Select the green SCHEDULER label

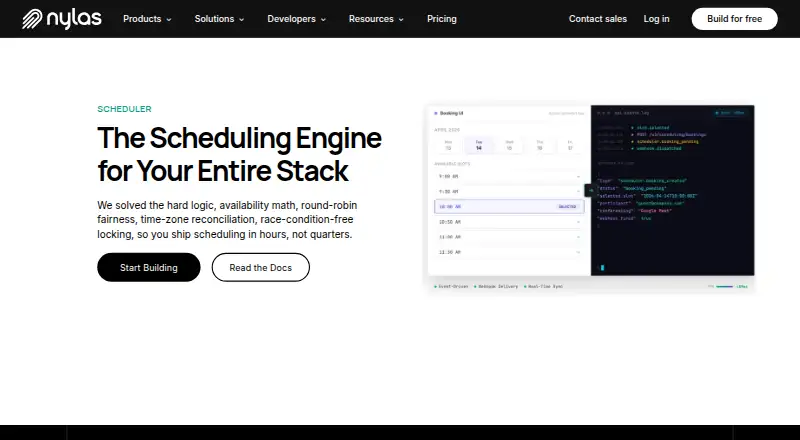[x=124, y=109]
